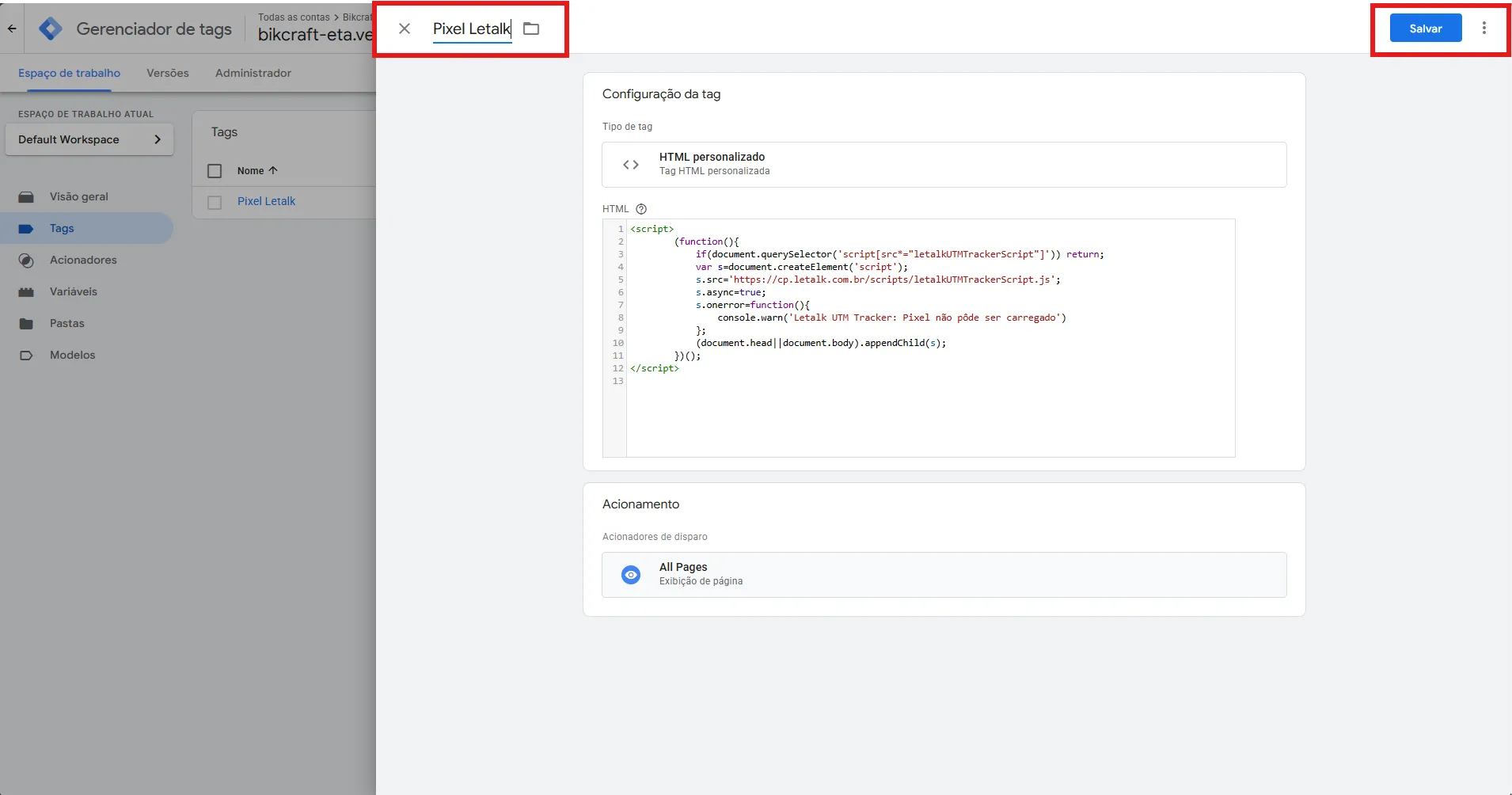
Task: Sort tags by the Nome column header
Action: pyautogui.click(x=257, y=170)
